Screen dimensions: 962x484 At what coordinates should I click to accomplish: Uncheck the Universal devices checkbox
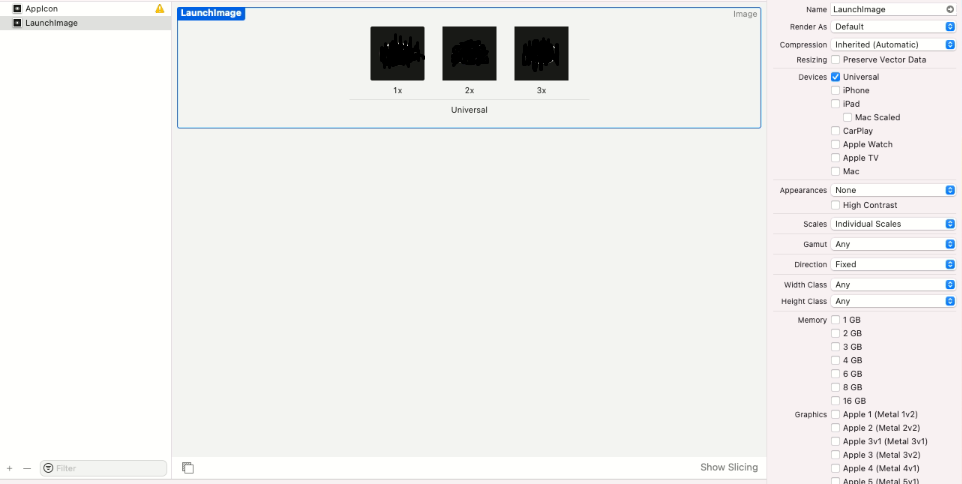coord(836,77)
